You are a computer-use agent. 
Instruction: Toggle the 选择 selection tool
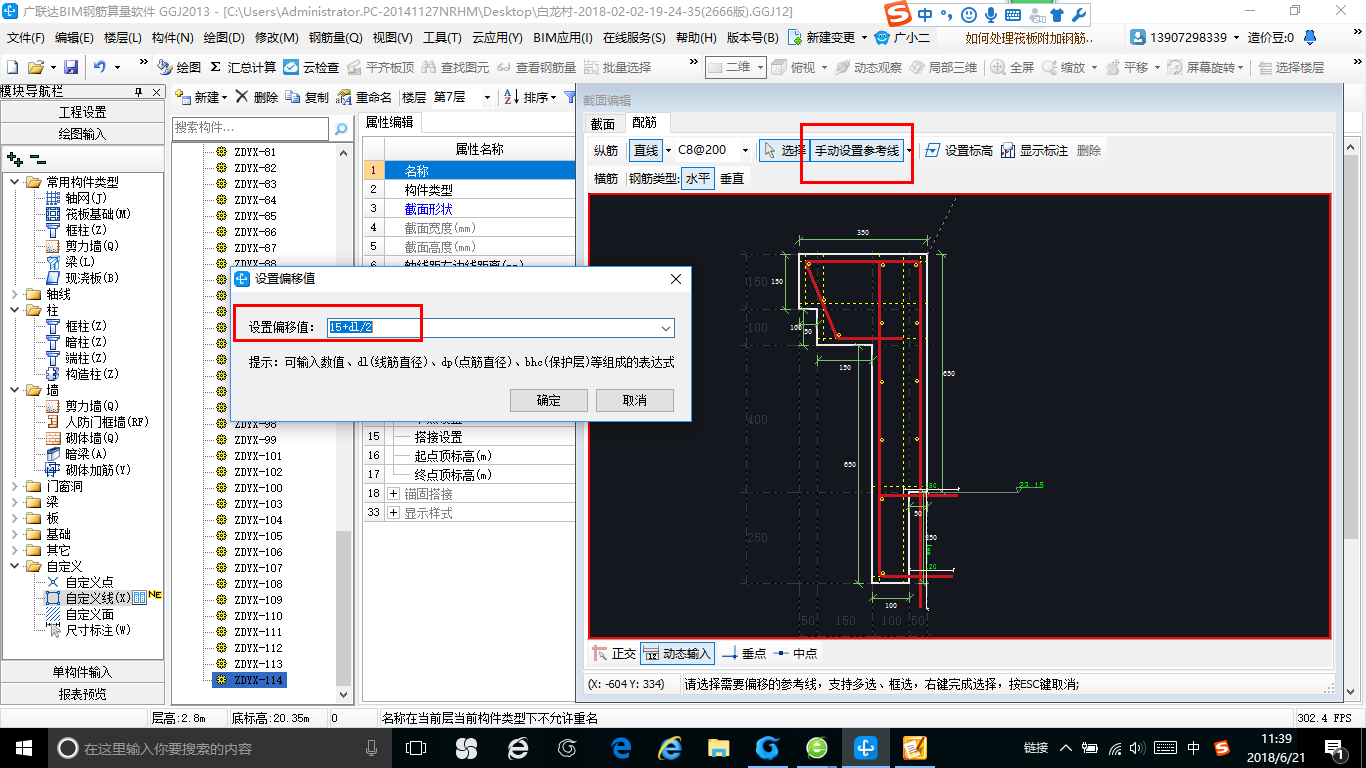783,150
